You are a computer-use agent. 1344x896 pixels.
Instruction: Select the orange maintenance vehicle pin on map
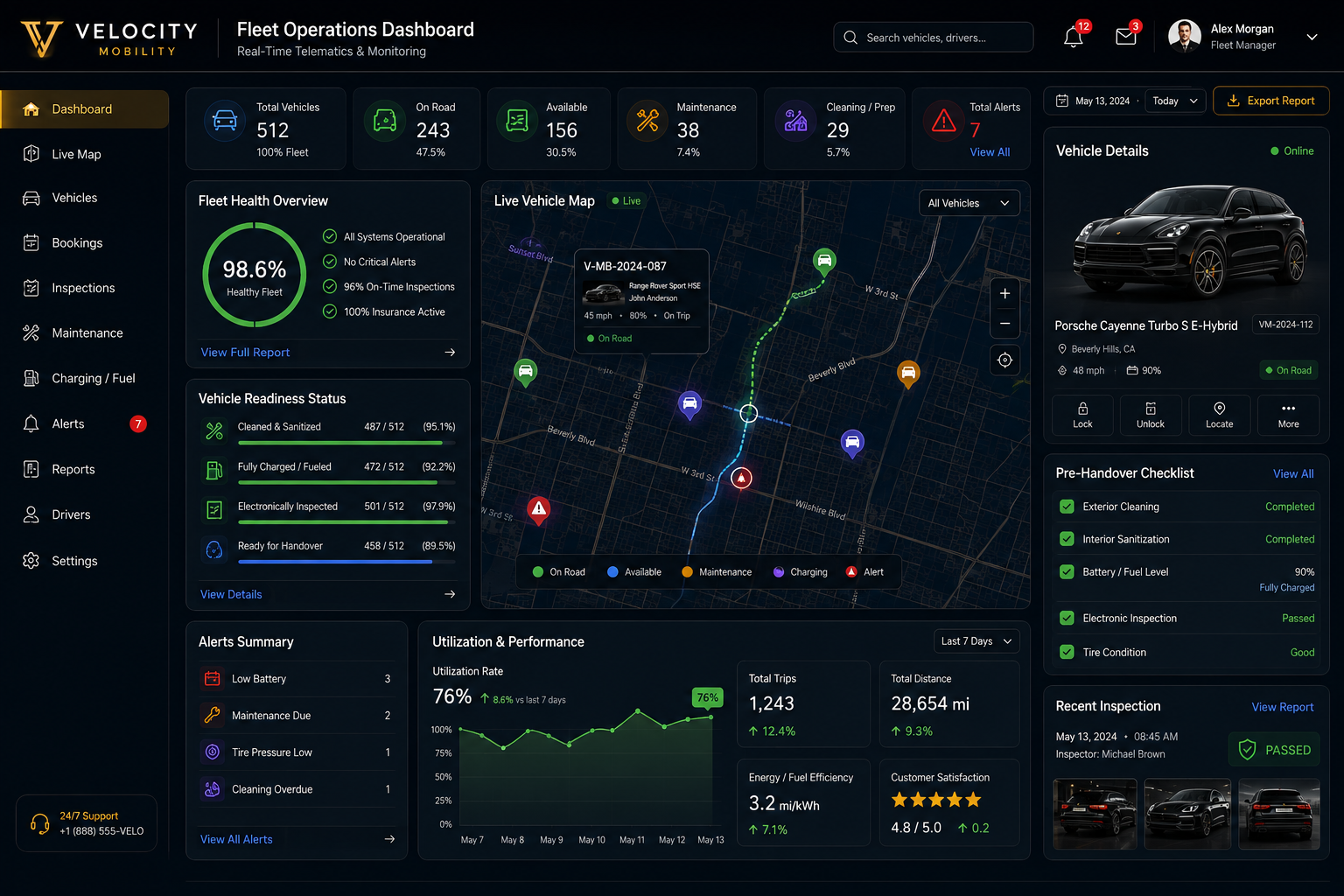(908, 374)
